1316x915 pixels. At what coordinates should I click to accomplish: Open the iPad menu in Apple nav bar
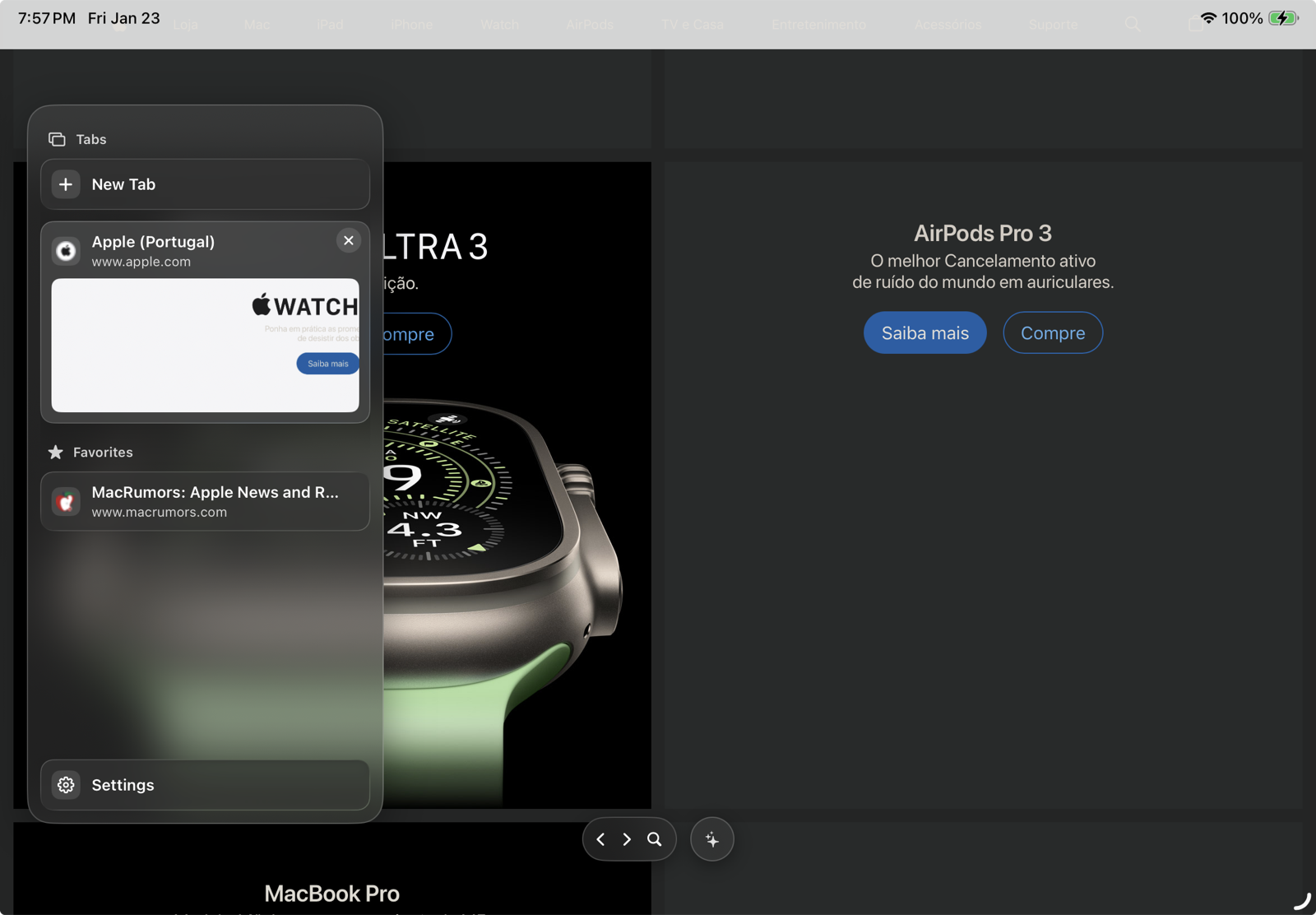click(x=330, y=25)
